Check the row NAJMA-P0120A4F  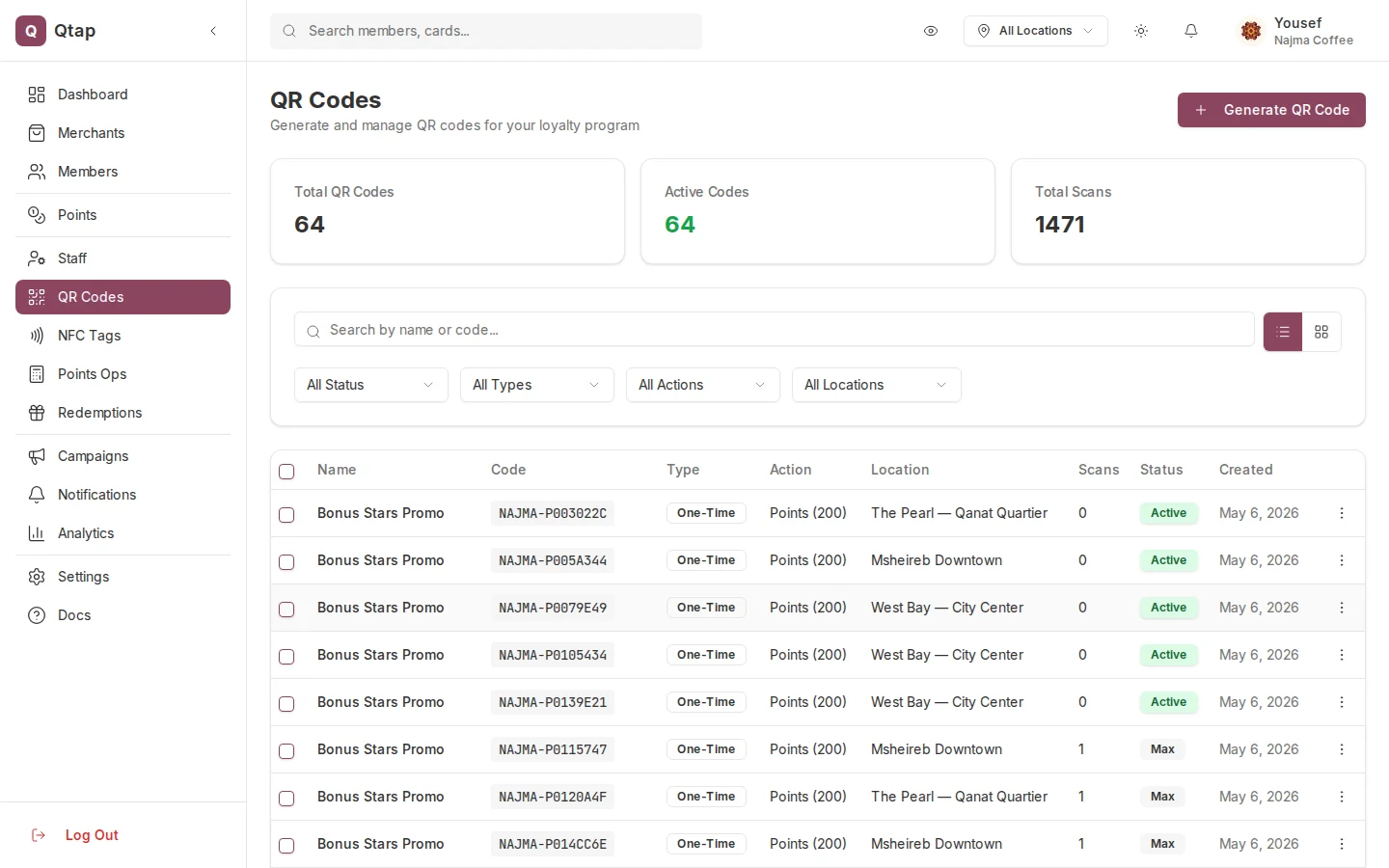[286, 798]
